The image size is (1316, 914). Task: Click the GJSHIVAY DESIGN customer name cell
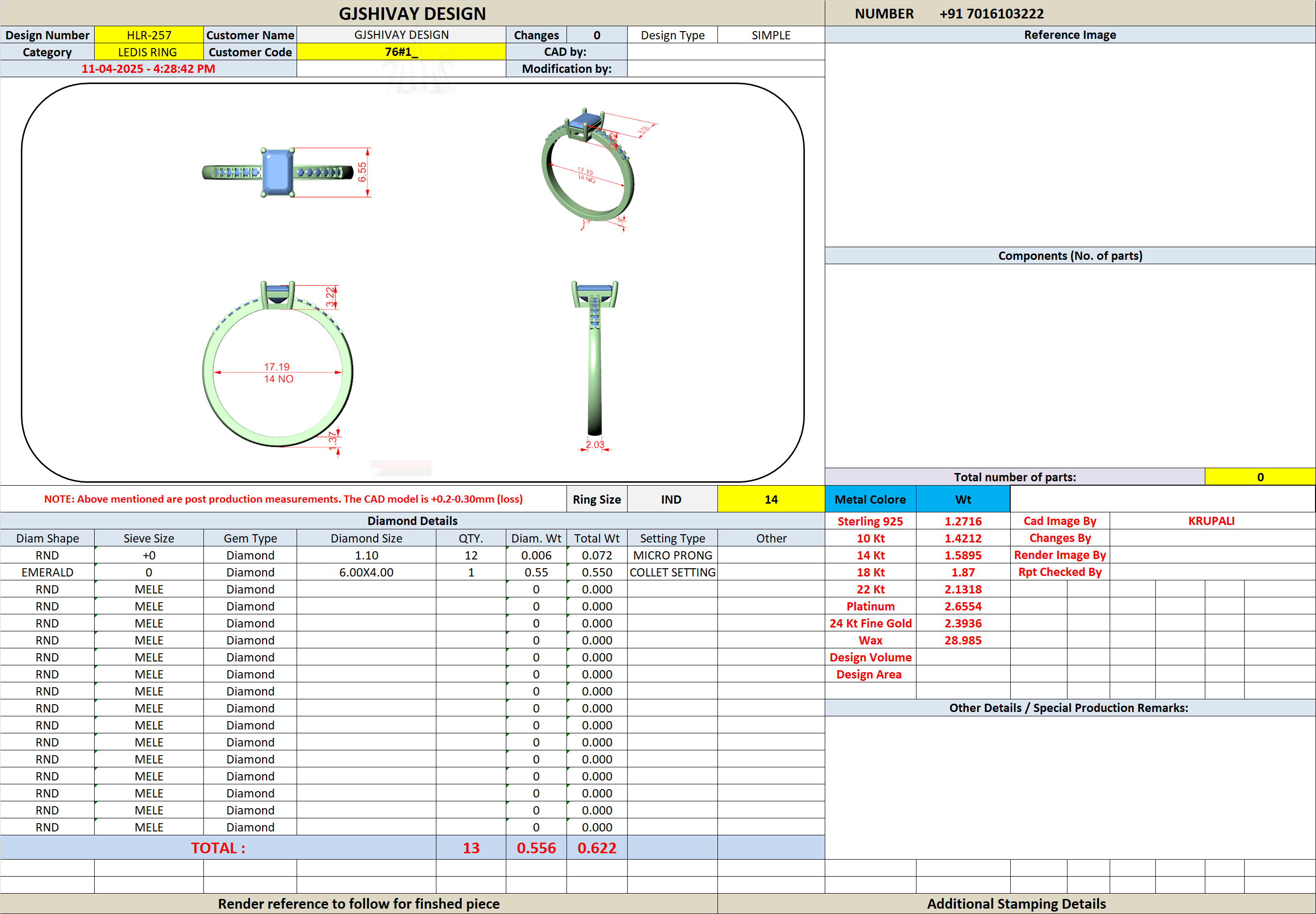pyautogui.click(x=401, y=35)
